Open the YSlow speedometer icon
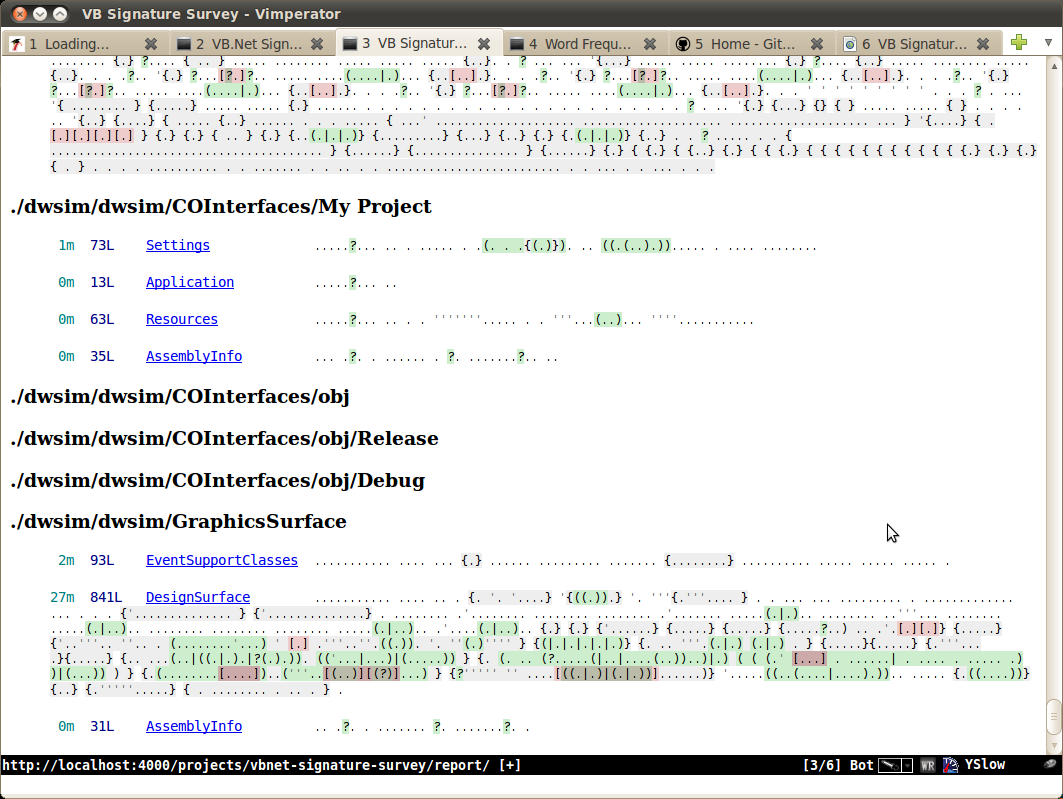 pyautogui.click(x=950, y=765)
